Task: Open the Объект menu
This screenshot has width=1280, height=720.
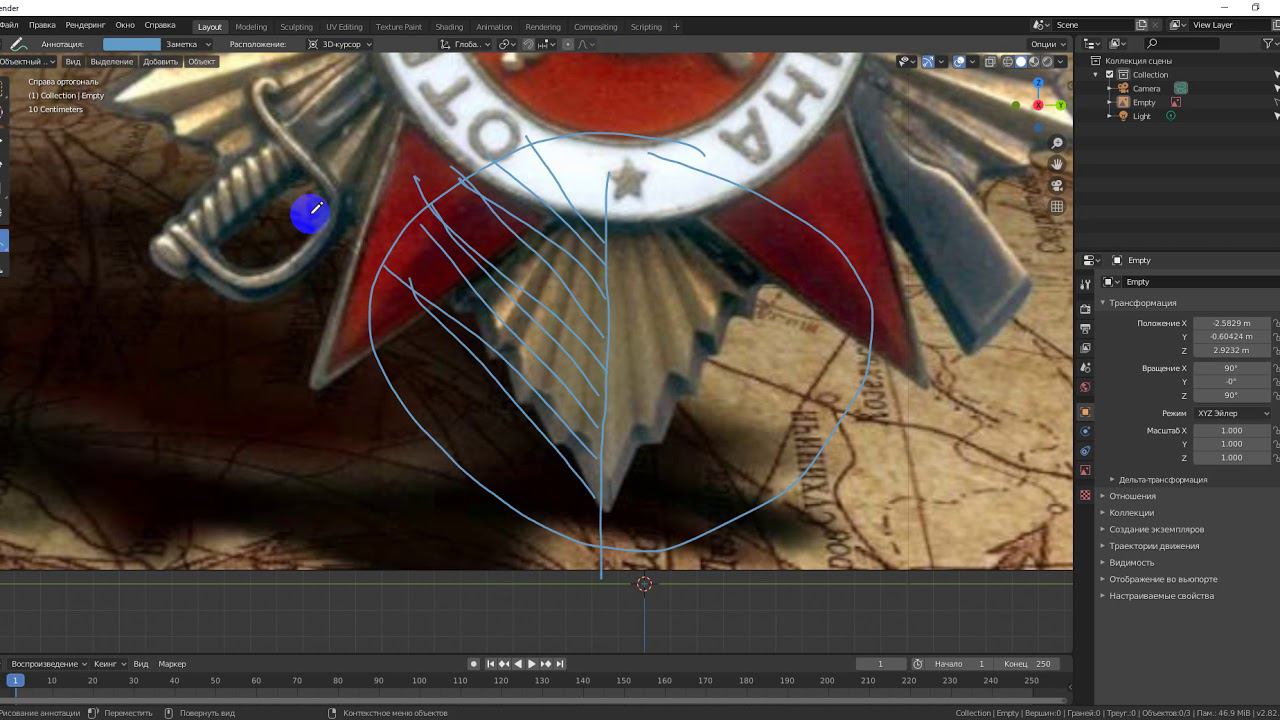Action: tap(202, 62)
